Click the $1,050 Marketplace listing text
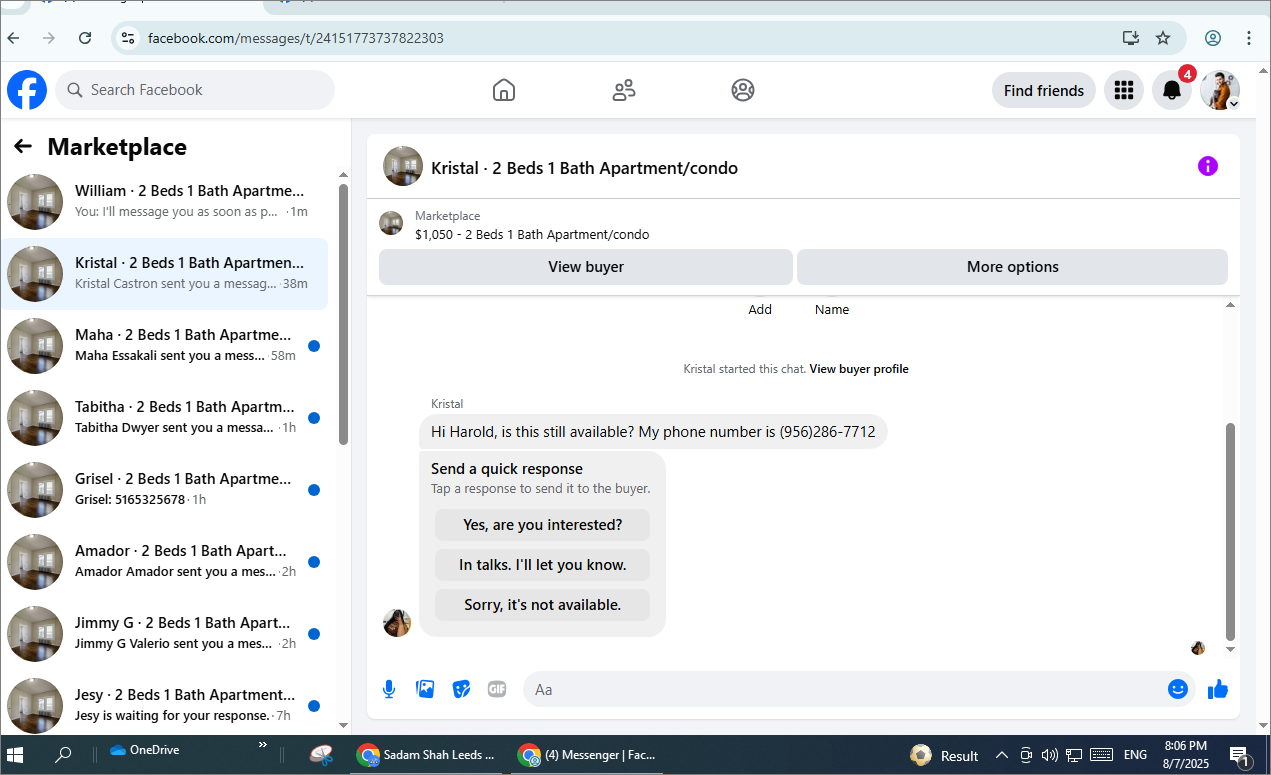This screenshot has height=775, width=1271. [x=532, y=235]
